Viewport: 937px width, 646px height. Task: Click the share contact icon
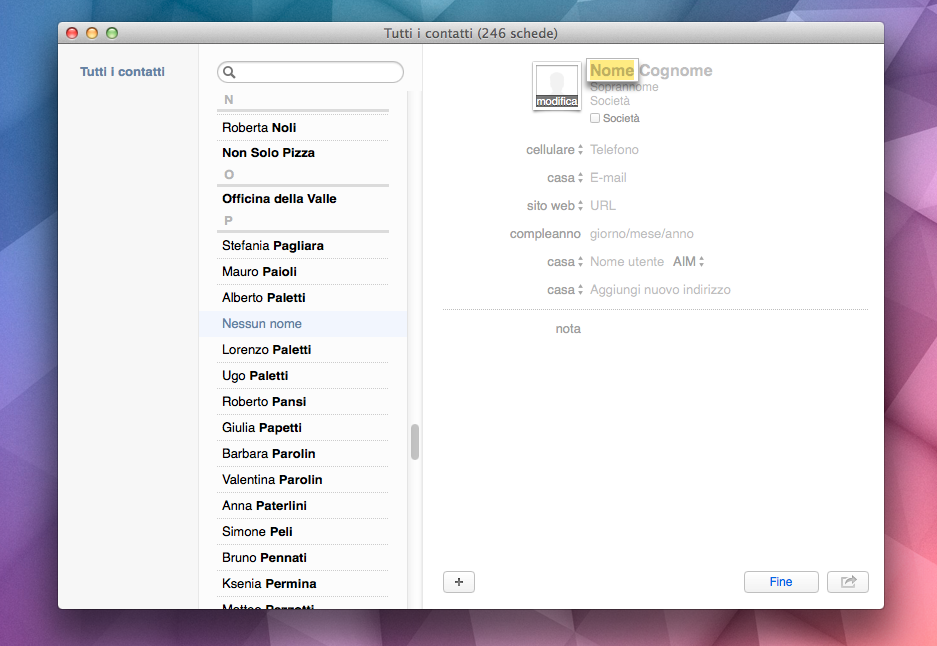tap(848, 582)
